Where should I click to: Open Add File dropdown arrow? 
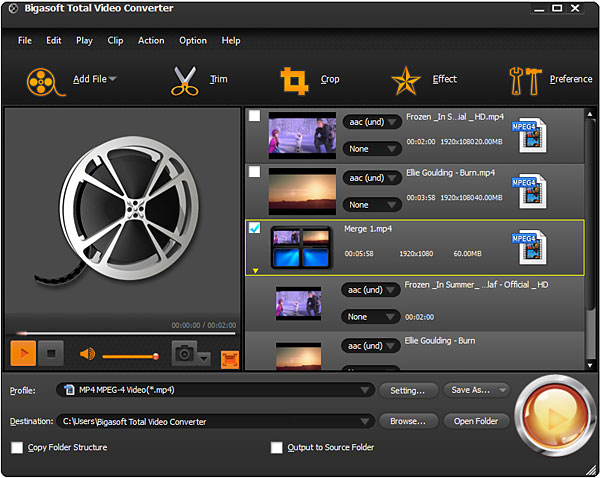[x=112, y=79]
